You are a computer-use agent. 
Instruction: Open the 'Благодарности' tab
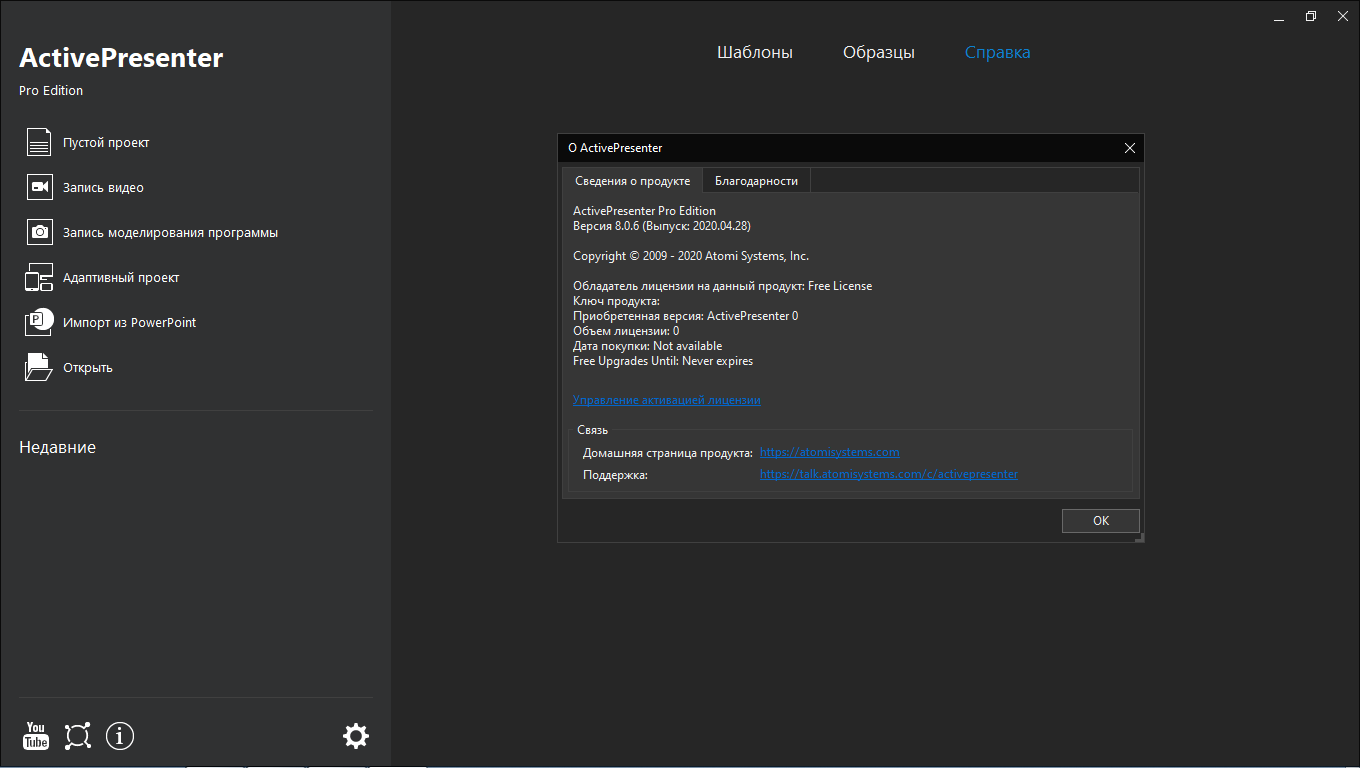(x=756, y=181)
